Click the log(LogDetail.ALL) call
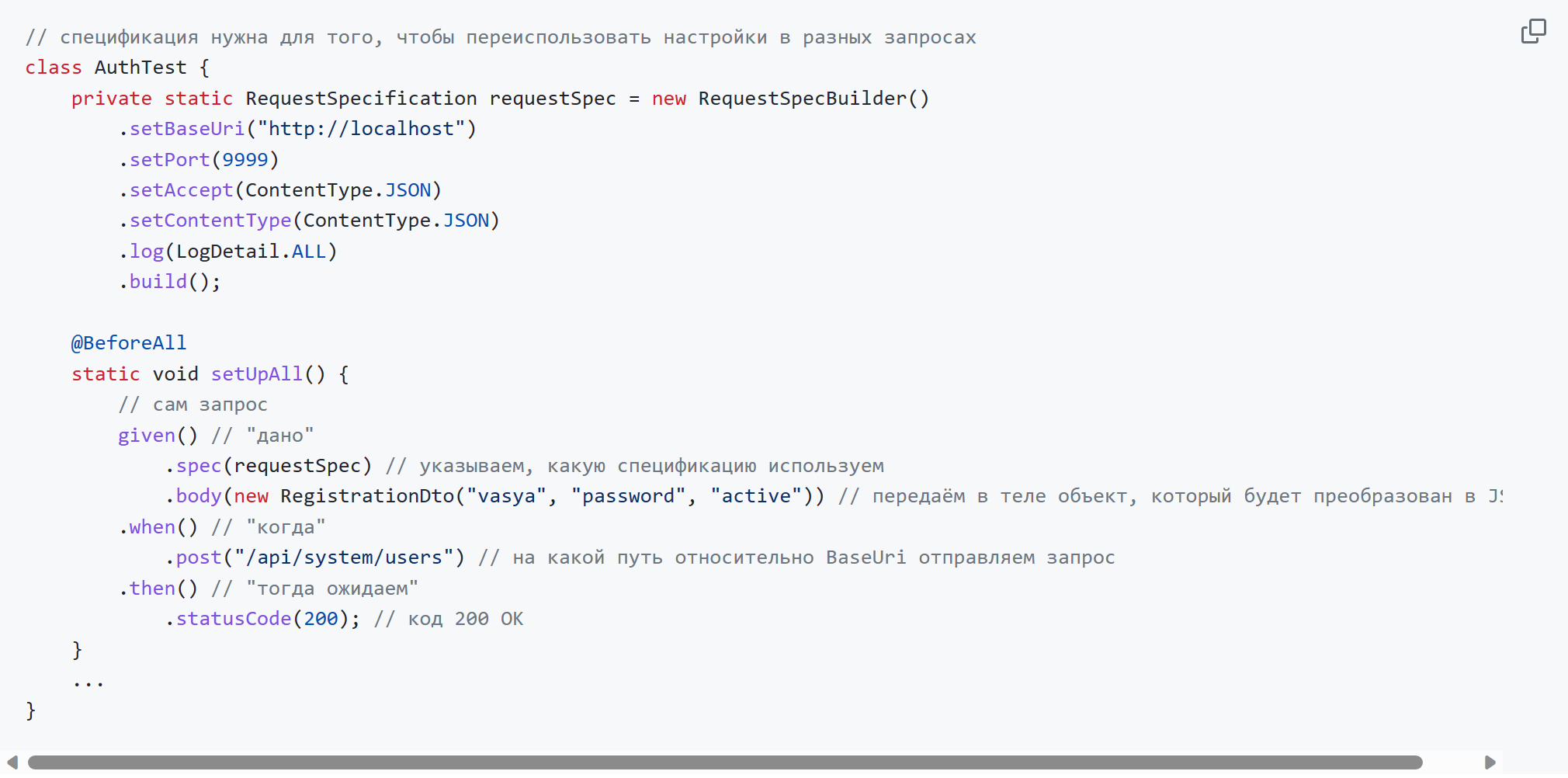 229,250
